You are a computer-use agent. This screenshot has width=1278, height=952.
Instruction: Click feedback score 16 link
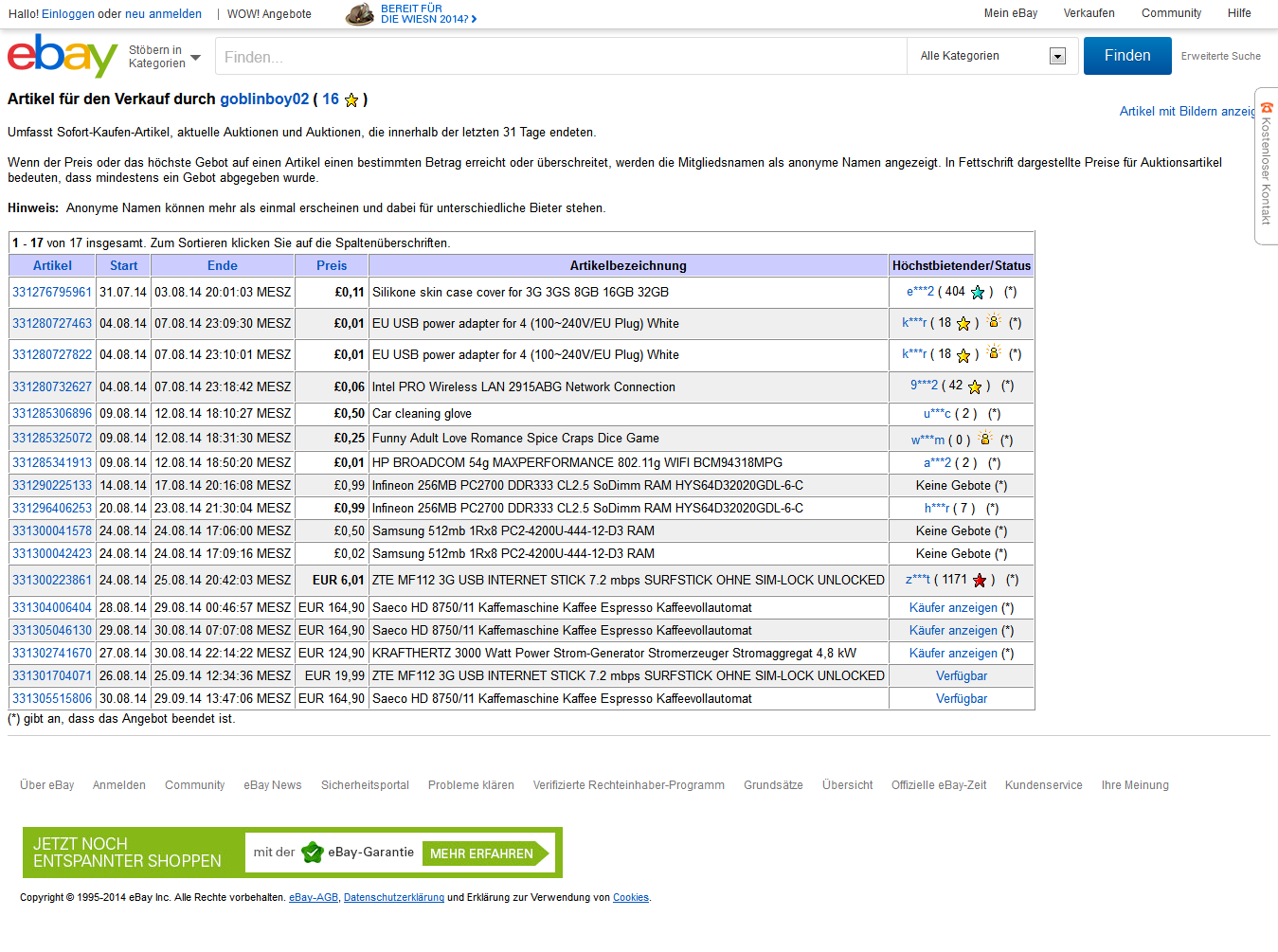click(x=331, y=99)
